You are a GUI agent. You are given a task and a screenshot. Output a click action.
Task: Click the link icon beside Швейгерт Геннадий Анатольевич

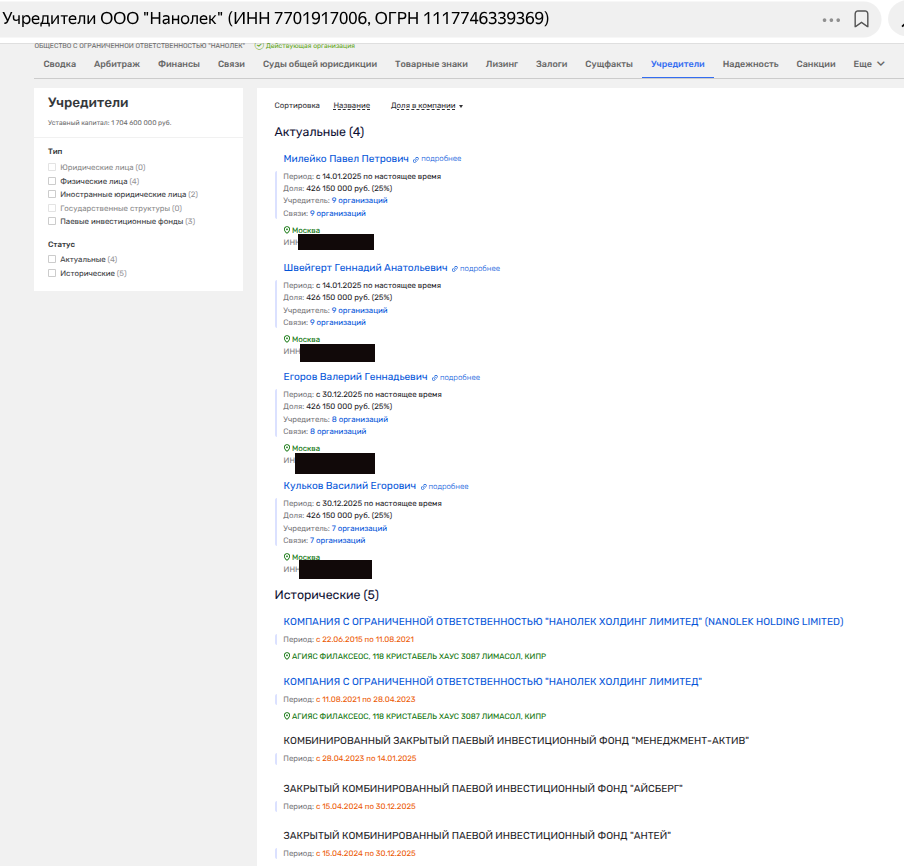(x=455, y=269)
